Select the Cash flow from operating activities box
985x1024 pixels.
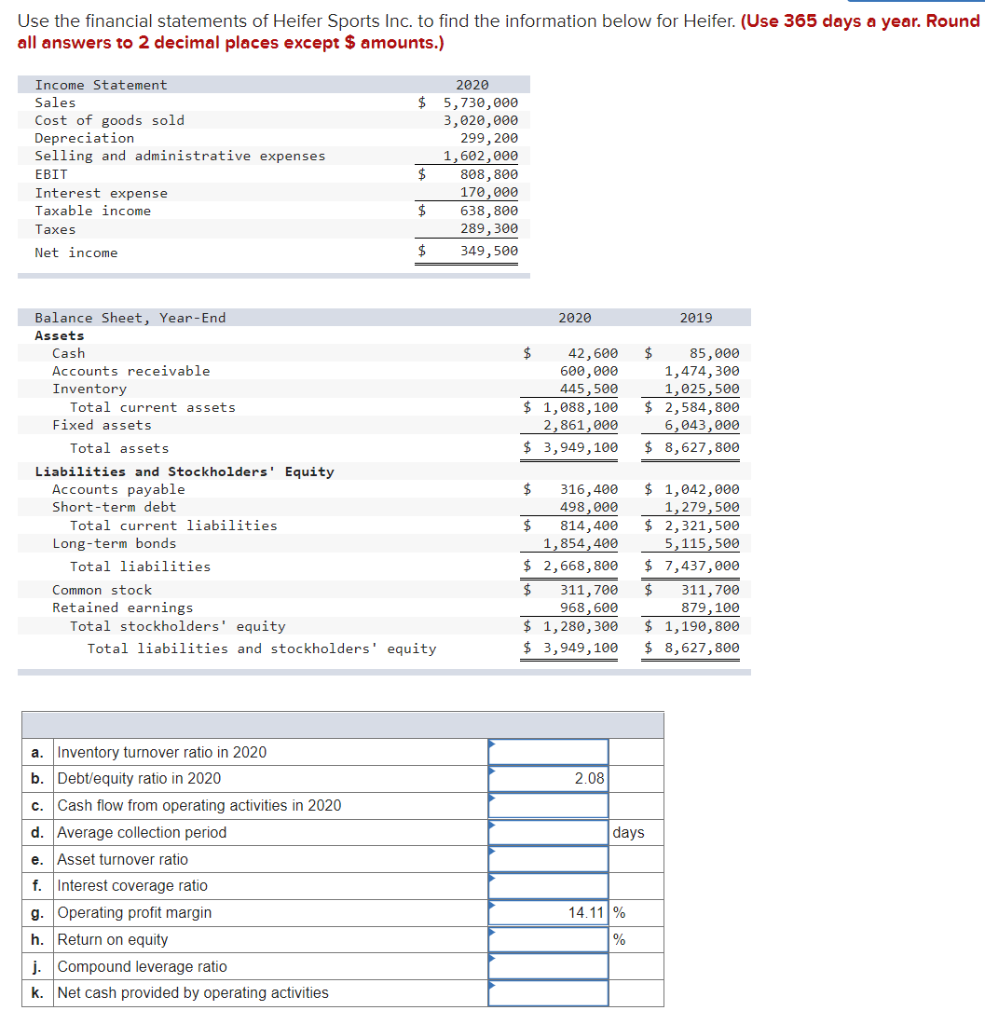(x=549, y=805)
